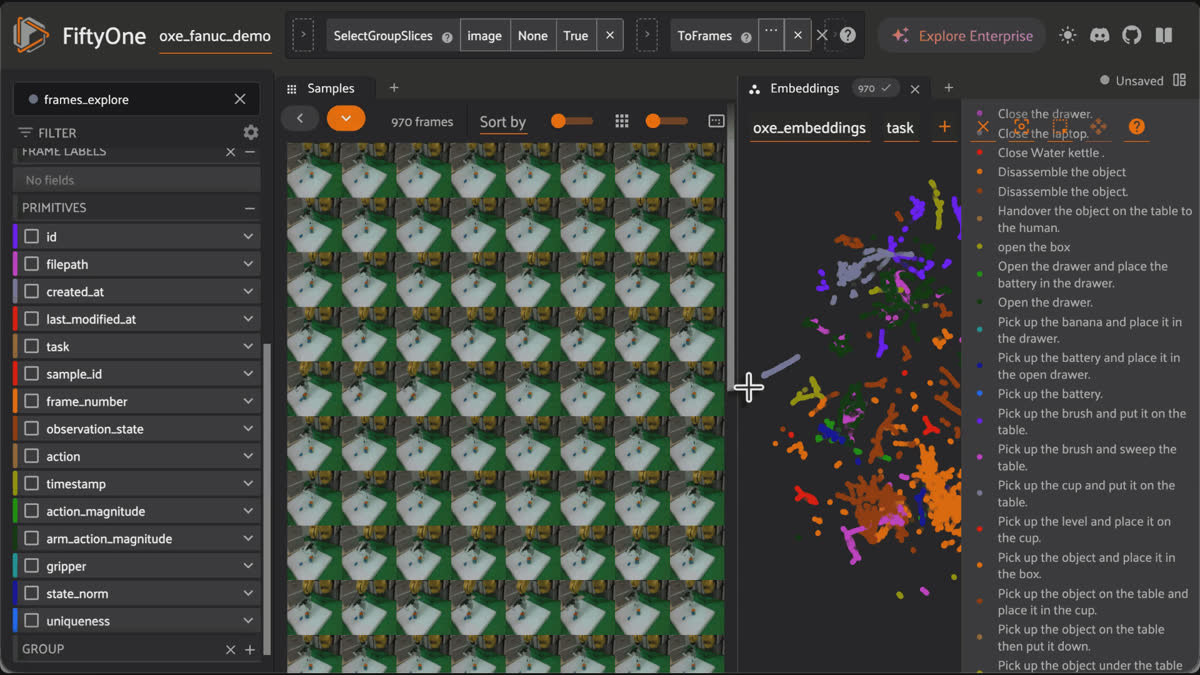Add new panel beside Embeddings tab
This screenshot has height=675, width=1200.
coord(949,88)
